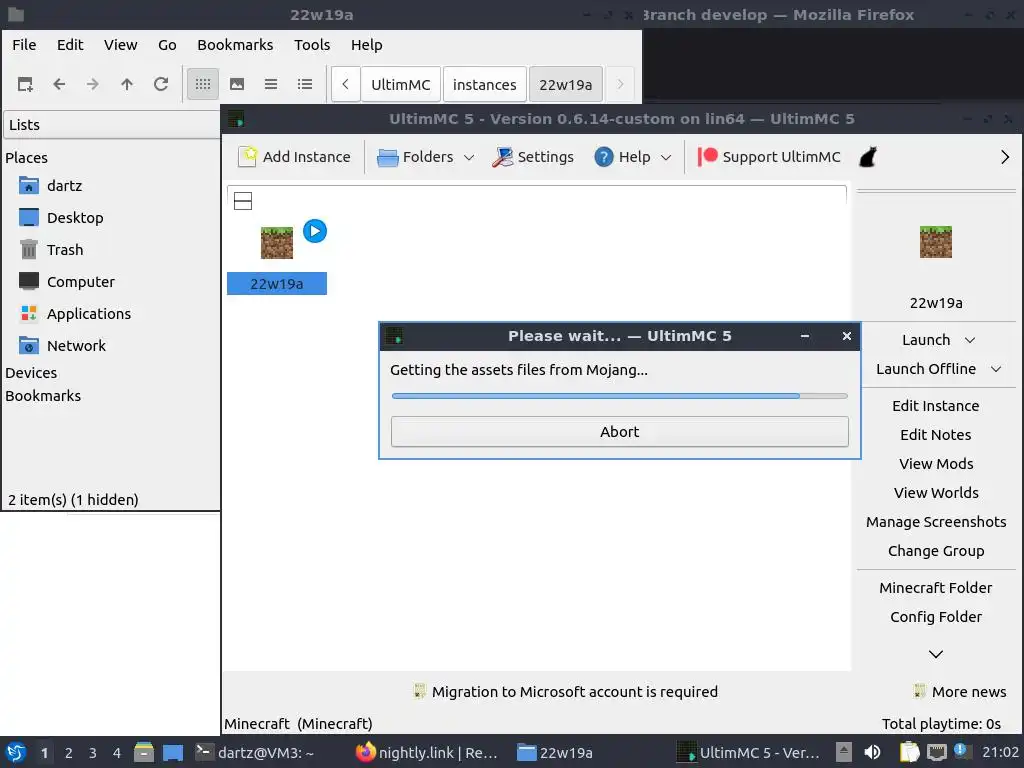Expand the Folders dropdown arrow
The height and width of the screenshot is (768, 1024).
point(469,157)
